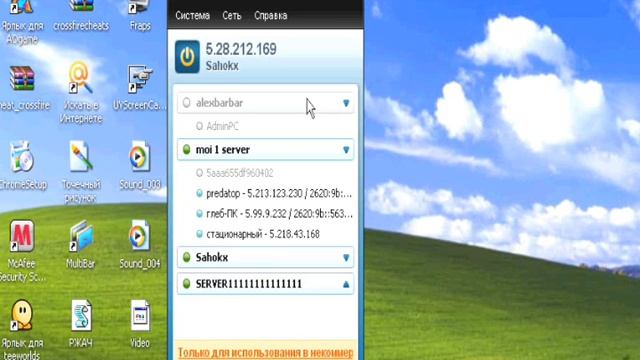This screenshot has height=360, width=640.
Task: Open the ChromeSetup installer icon
Action: tap(22, 167)
